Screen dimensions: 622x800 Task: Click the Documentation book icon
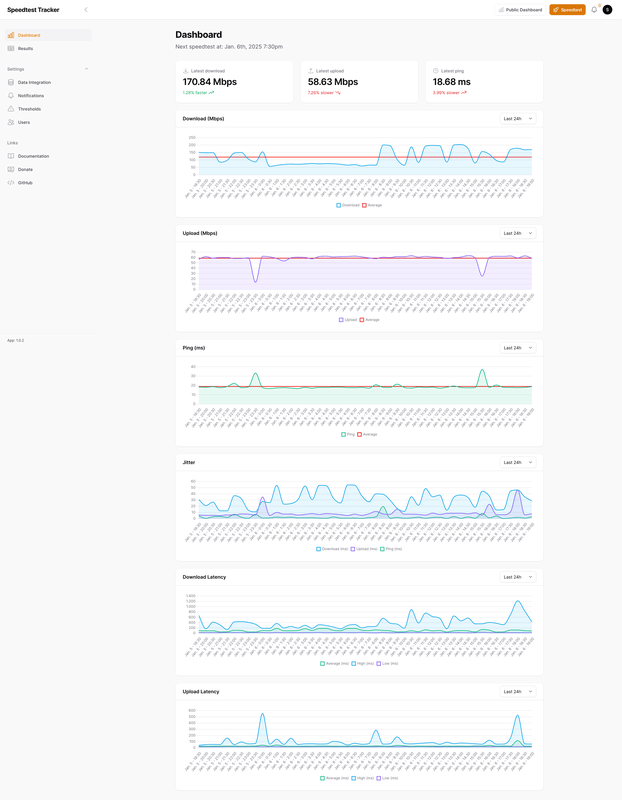(x=11, y=156)
